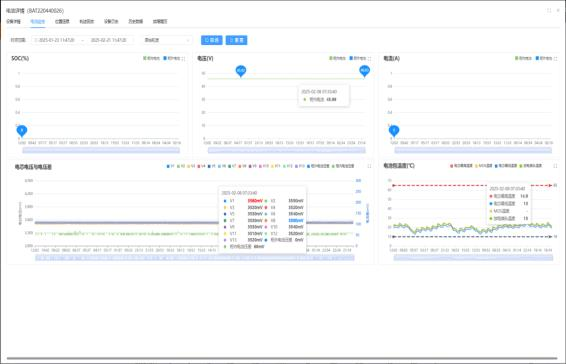Toggle the V7 series in the cell voltage legend
566x364 pixels.
(232, 166)
